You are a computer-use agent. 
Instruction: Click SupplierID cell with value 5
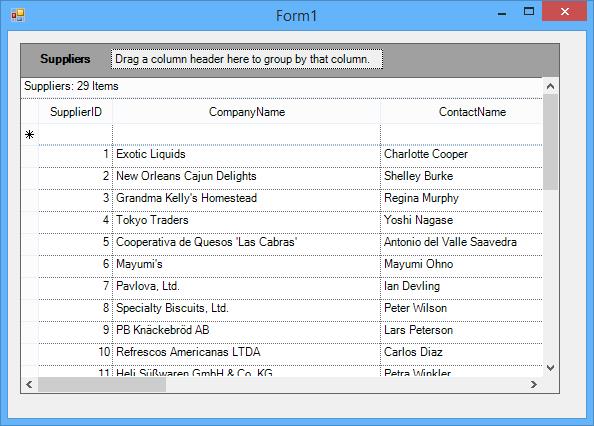coord(76,244)
